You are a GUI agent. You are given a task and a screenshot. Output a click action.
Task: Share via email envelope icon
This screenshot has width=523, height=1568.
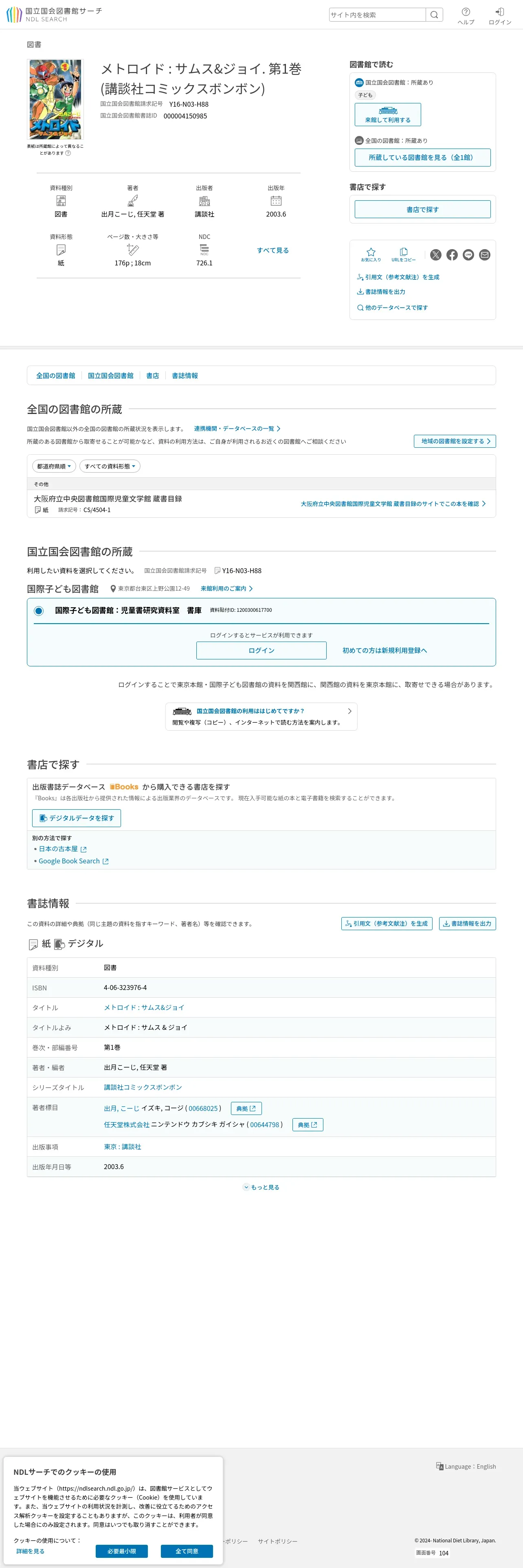(x=485, y=255)
